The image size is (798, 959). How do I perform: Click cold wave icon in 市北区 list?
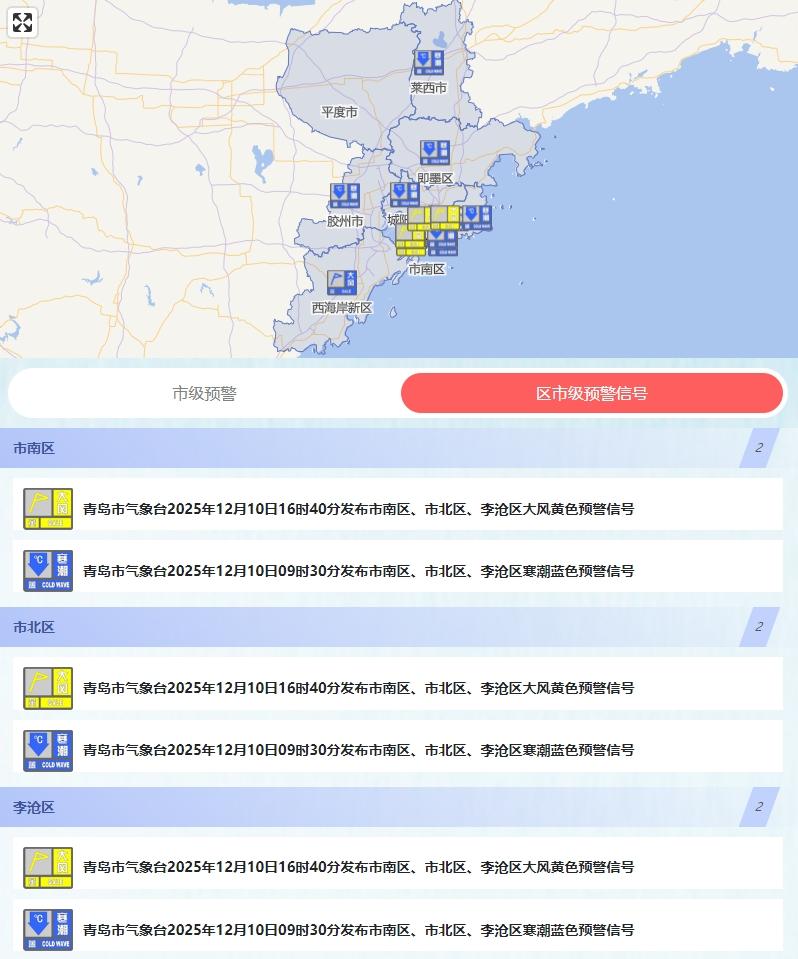(x=48, y=750)
